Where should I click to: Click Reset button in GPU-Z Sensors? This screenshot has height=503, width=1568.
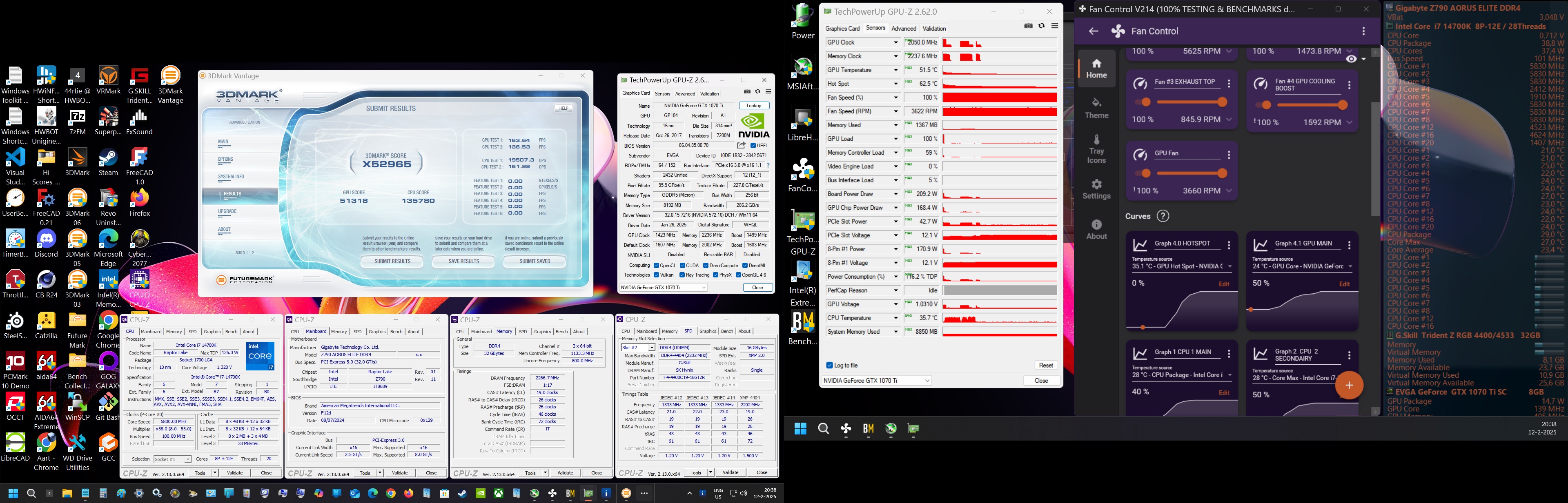(x=1046, y=366)
